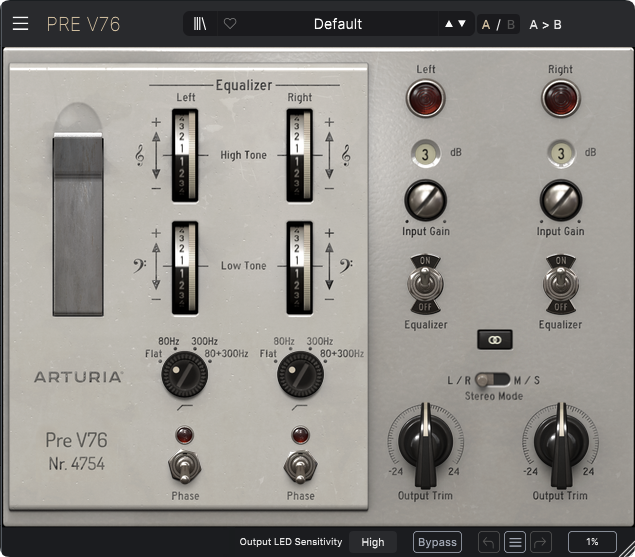This screenshot has width=635, height=557.
Task: Click the window resize handle corner
Action: (x=627, y=549)
